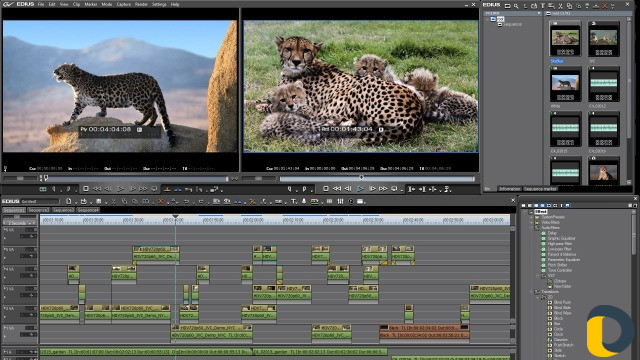The image size is (640, 360).
Task: Click Fast Forward in the recorder transport
Action: [x=383, y=189]
